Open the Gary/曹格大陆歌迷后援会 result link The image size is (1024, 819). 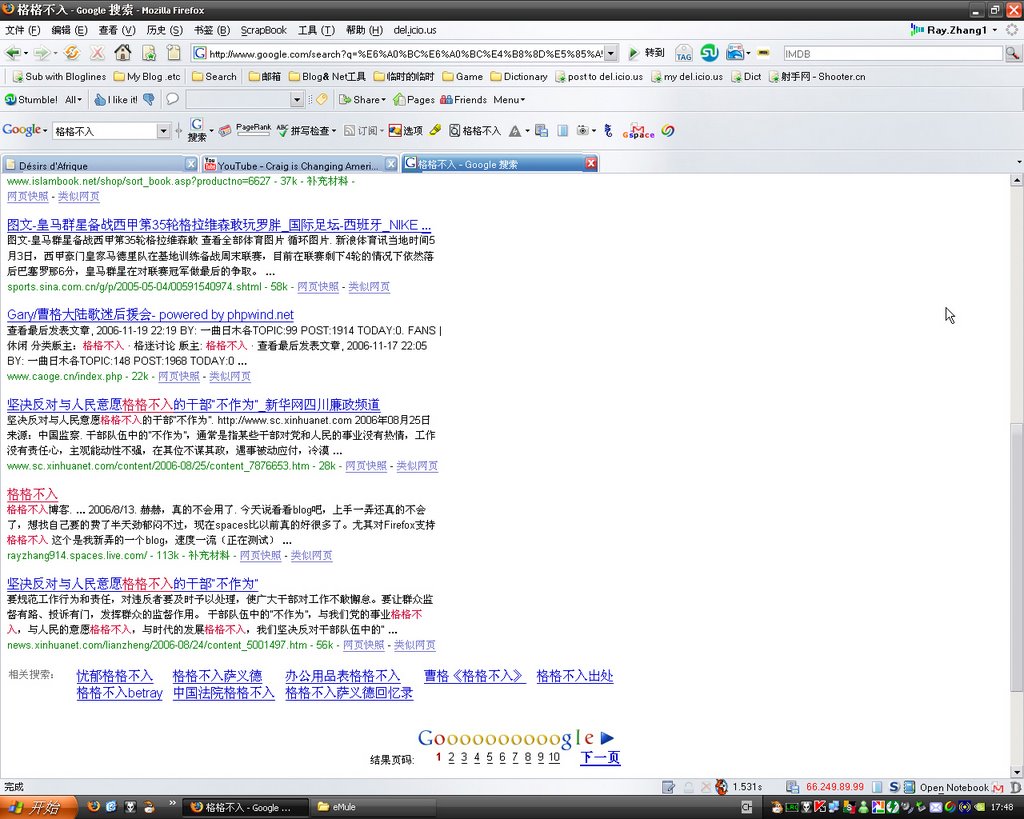150,315
